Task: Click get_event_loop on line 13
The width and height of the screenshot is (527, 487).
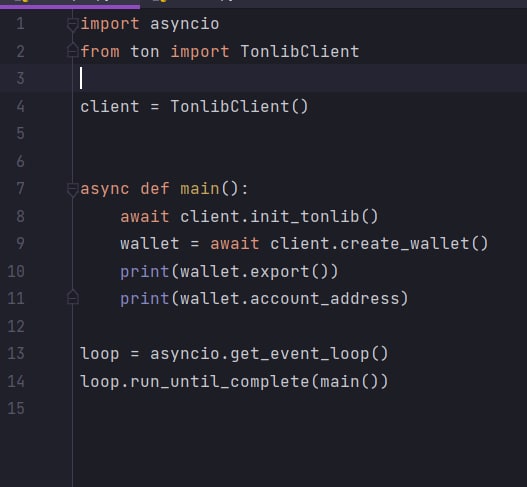Action: pyautogui.click(x=299, y=354)
